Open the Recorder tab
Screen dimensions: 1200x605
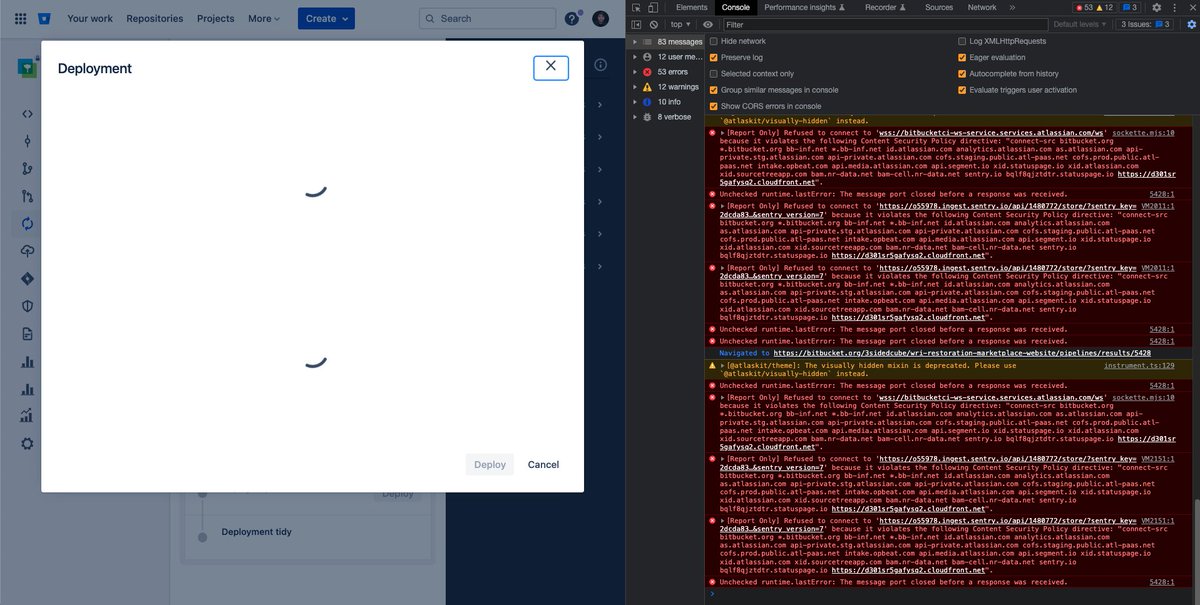click(885, 7)
